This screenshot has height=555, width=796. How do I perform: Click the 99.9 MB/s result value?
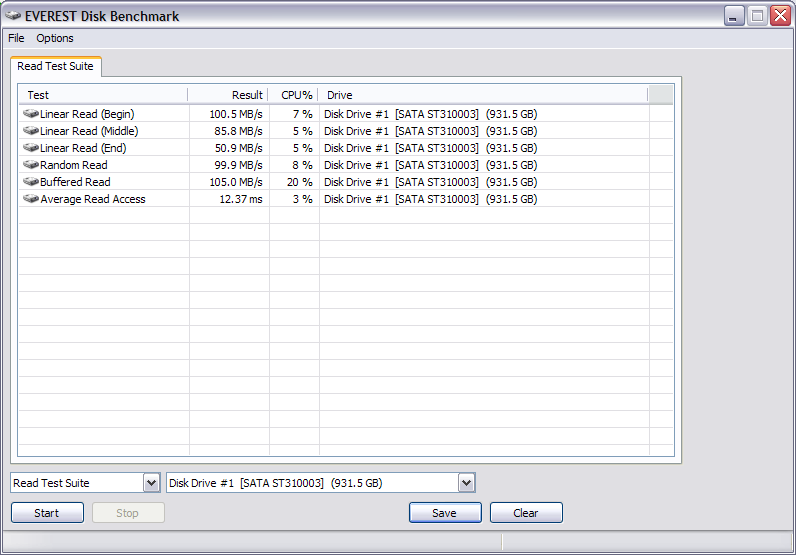point(239,165)
